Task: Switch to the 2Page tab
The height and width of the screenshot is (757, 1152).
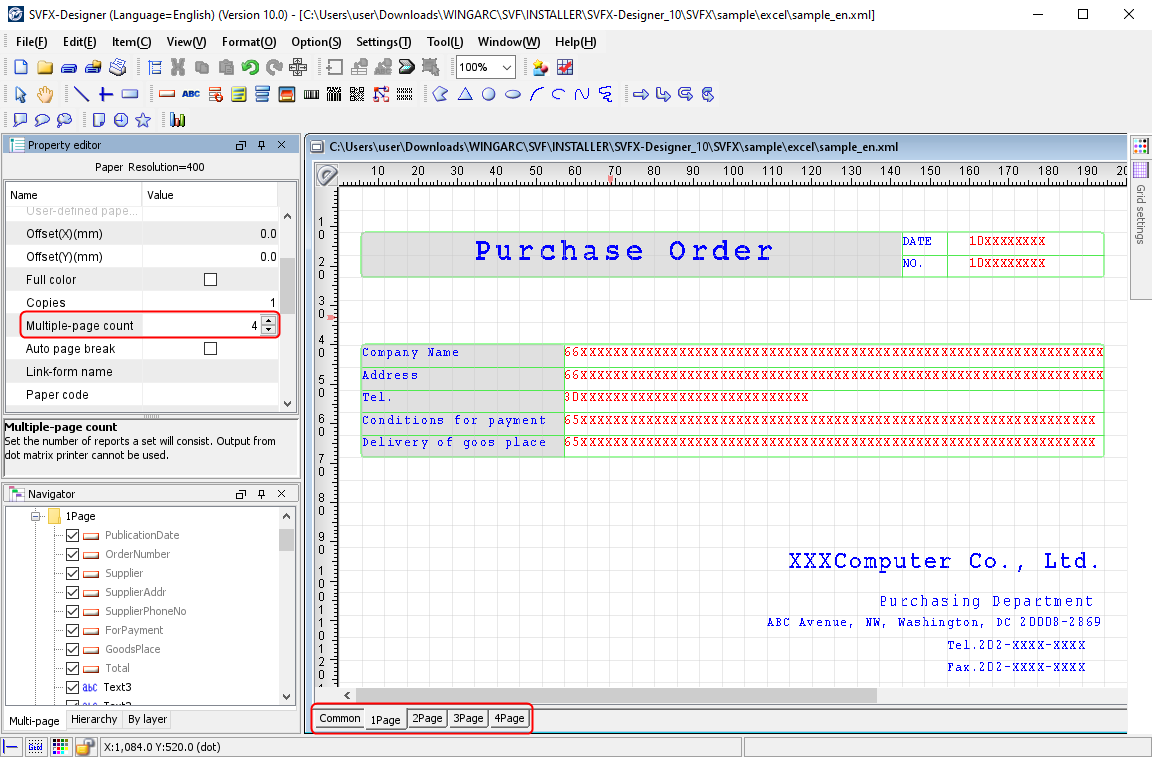Action: point(427,718)
